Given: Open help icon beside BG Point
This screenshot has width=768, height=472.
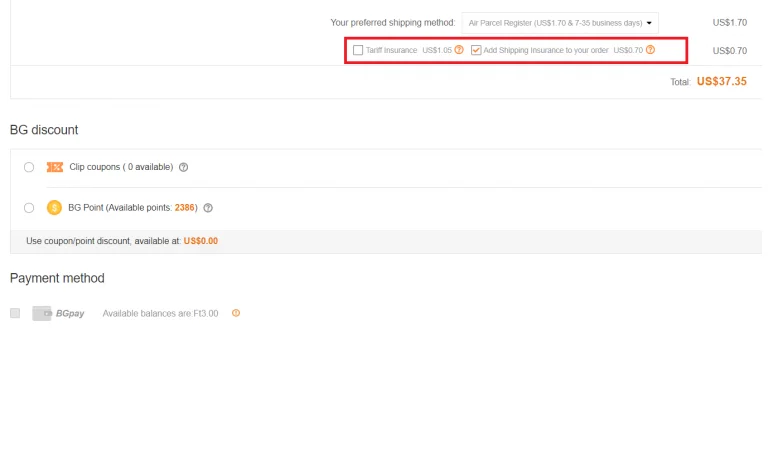Looking at the screenshot, I should [208, 208].
